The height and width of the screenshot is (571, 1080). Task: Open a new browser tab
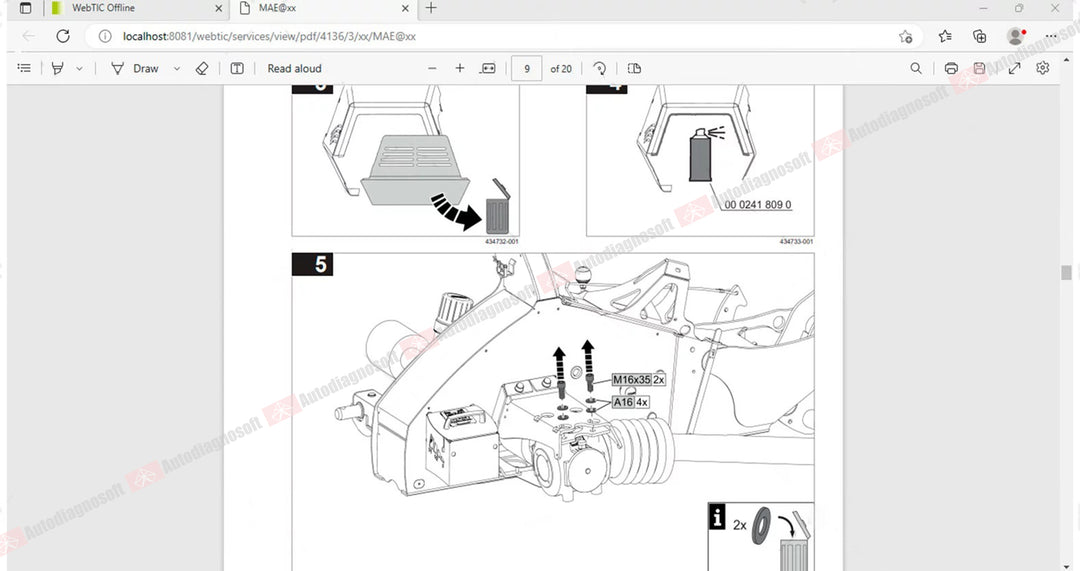(x=431, y=8)
